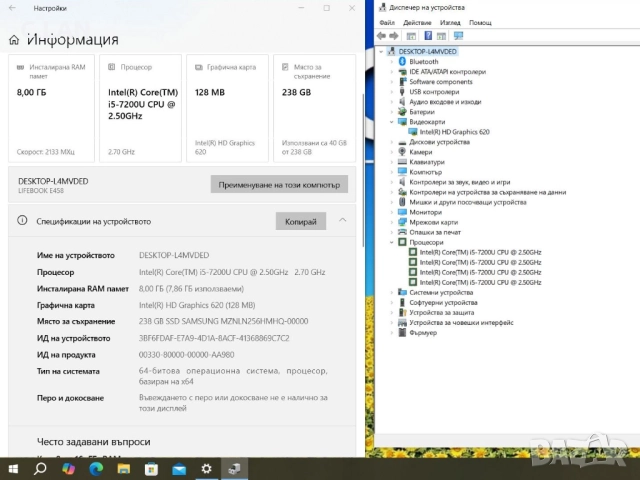Select Софтуерни устройства row

(x=443, y=302)
